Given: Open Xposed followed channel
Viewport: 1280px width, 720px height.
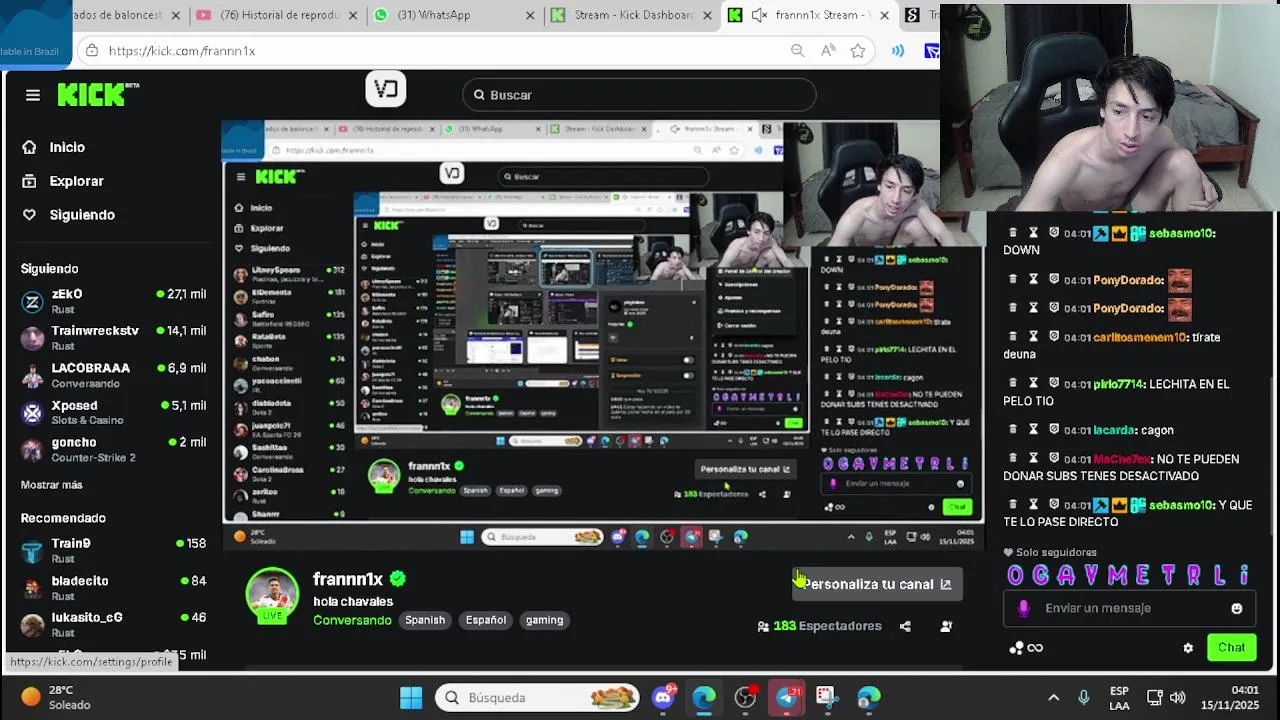Looking at the screenshot, I should click(x=113, y=412).
